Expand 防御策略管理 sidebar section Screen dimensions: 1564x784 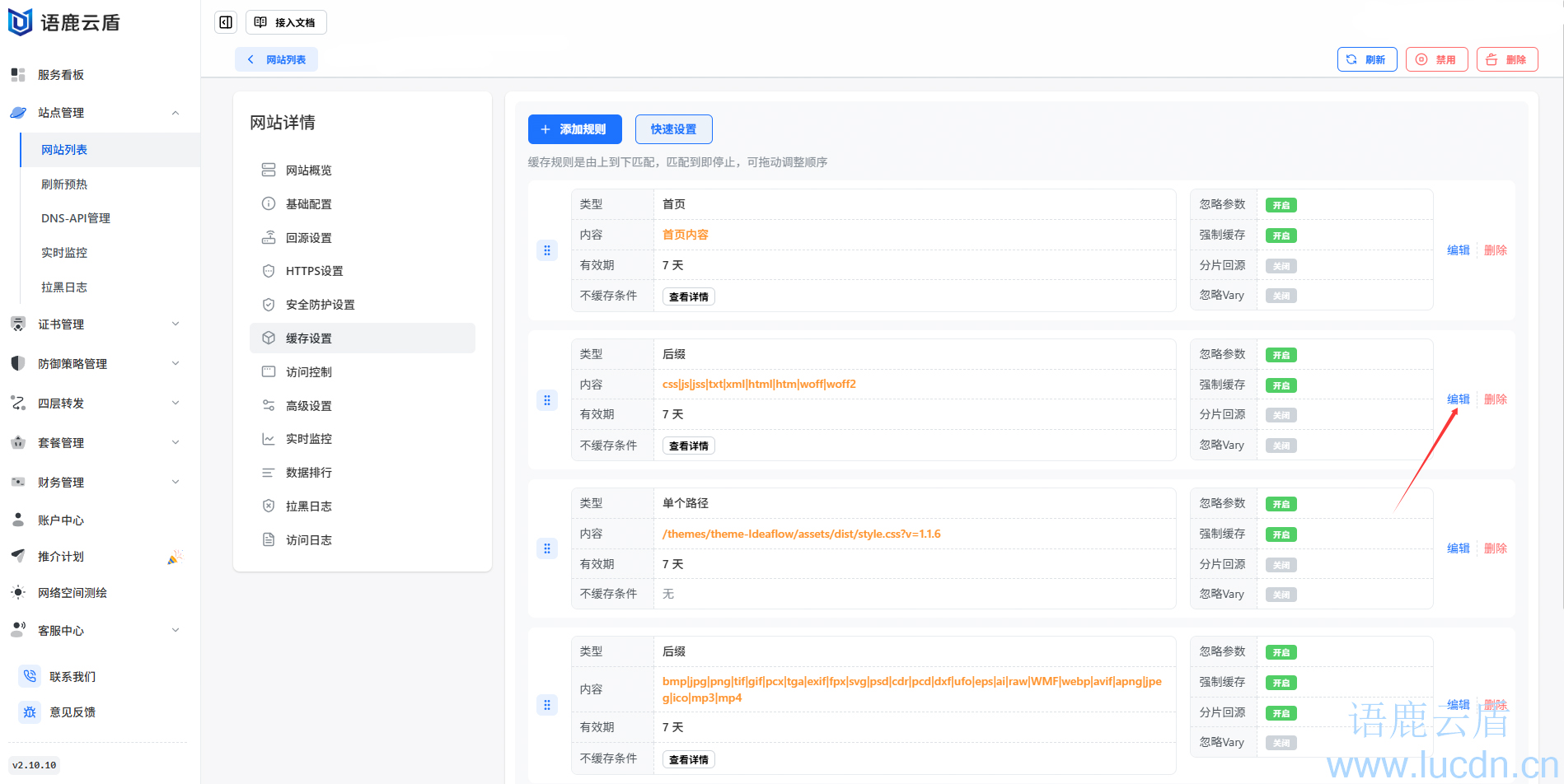click(95, 364)
